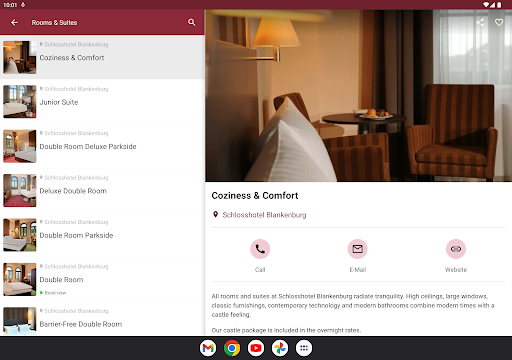Open Gmail from the dock
This screenshot has width=512, height=360.
coord(208,348)
